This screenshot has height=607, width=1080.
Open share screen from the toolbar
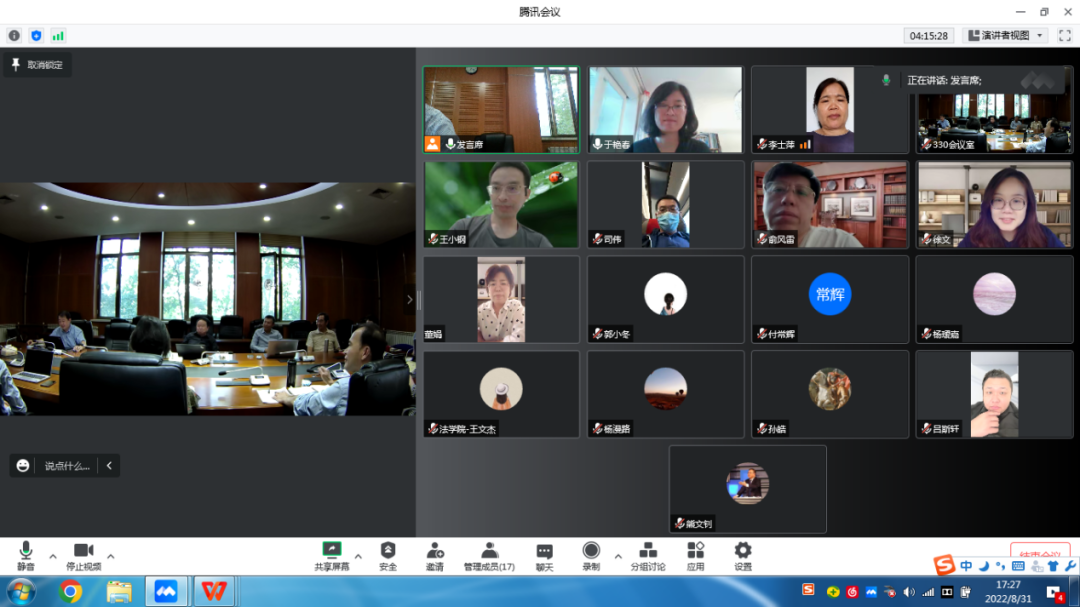coord(332,556)
